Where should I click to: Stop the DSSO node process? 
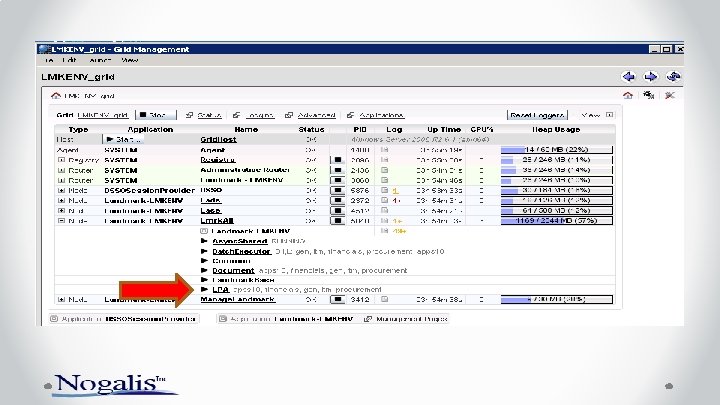point(338,190)
